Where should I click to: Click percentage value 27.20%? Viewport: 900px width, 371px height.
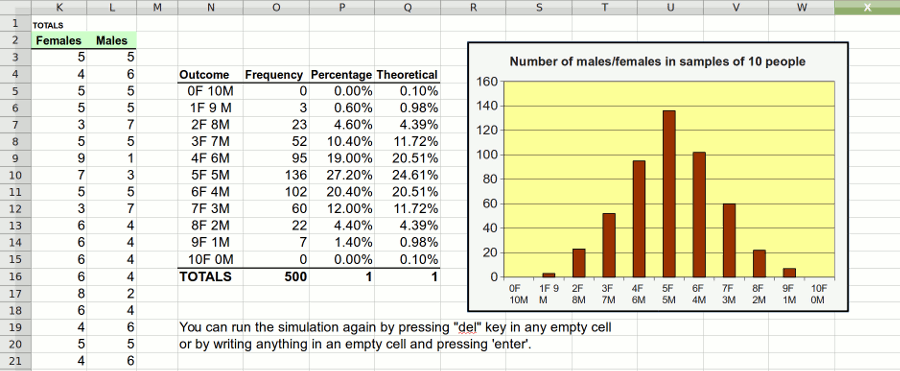point(349,174)
